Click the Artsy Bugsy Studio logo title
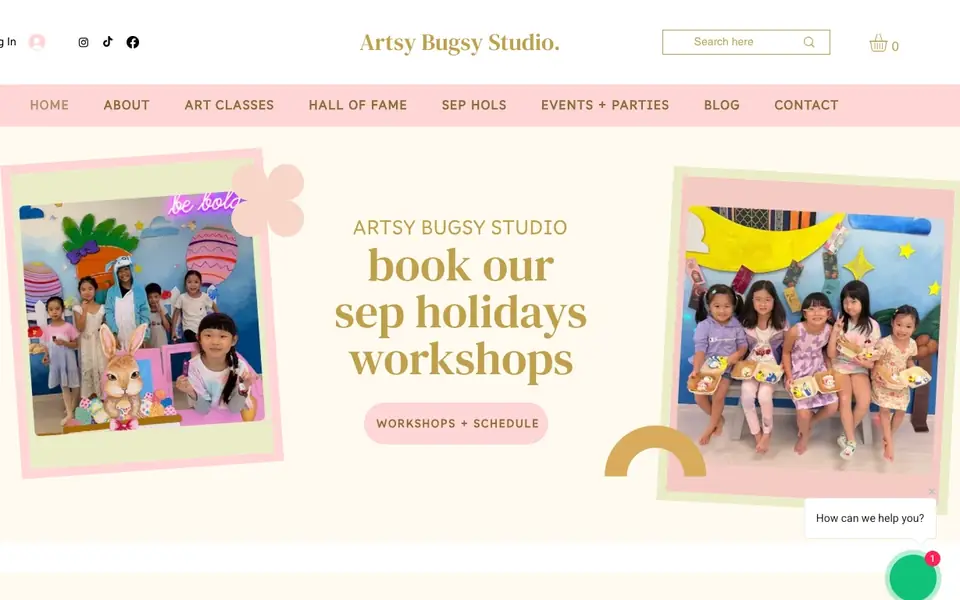Screen dimensions: 960x600 [x=460, y=43]
